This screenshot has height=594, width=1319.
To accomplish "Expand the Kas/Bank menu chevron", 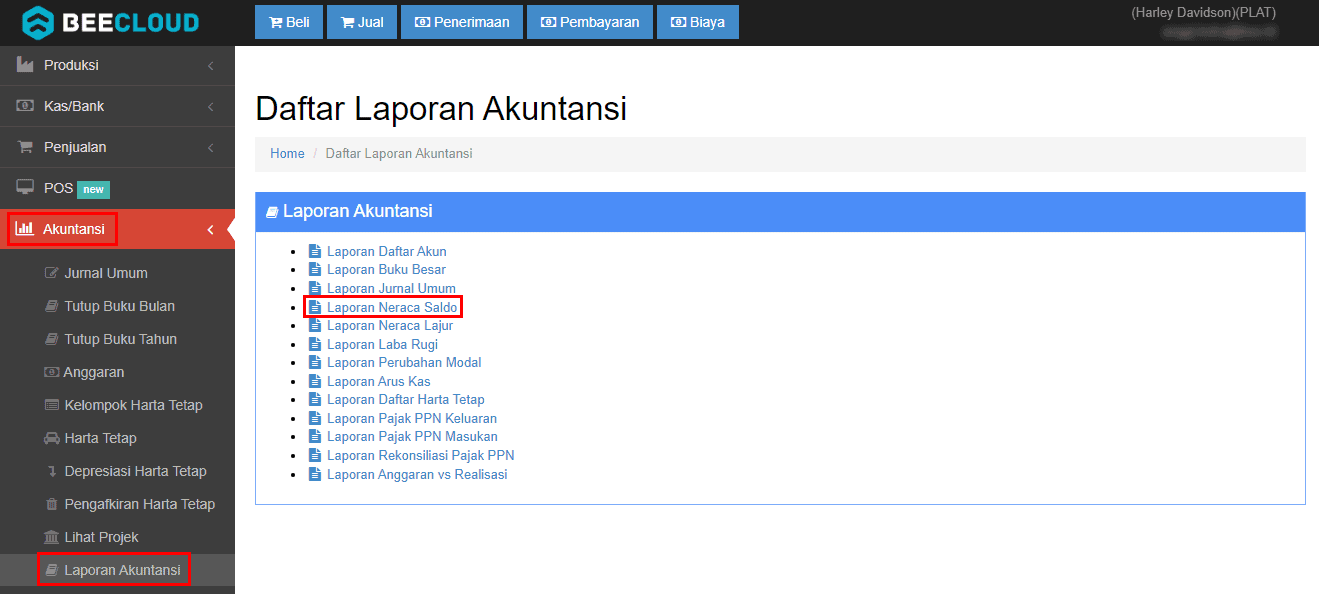I will 210,107.
